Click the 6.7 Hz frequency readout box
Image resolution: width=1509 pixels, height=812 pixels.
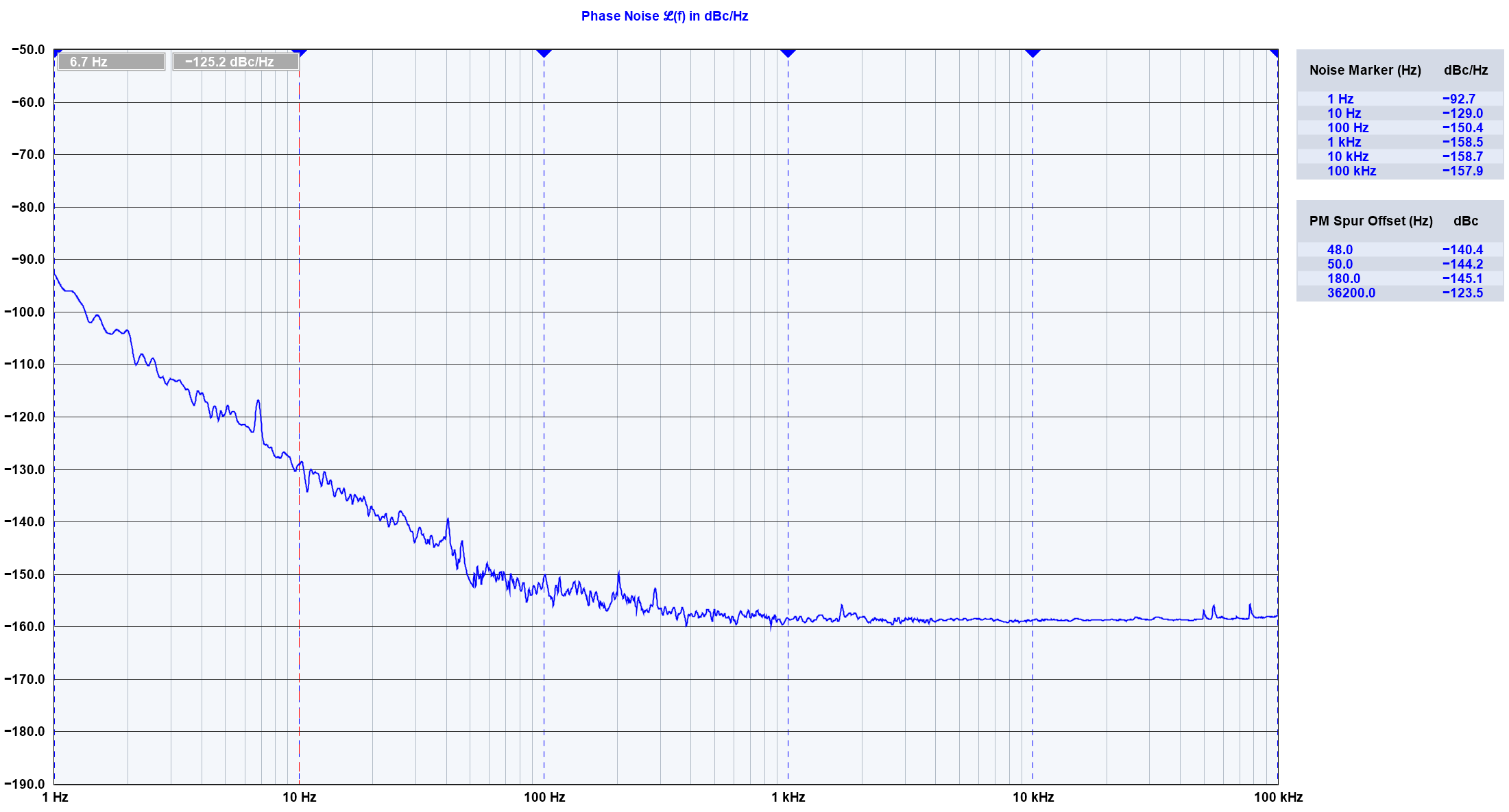coord(110,62)
